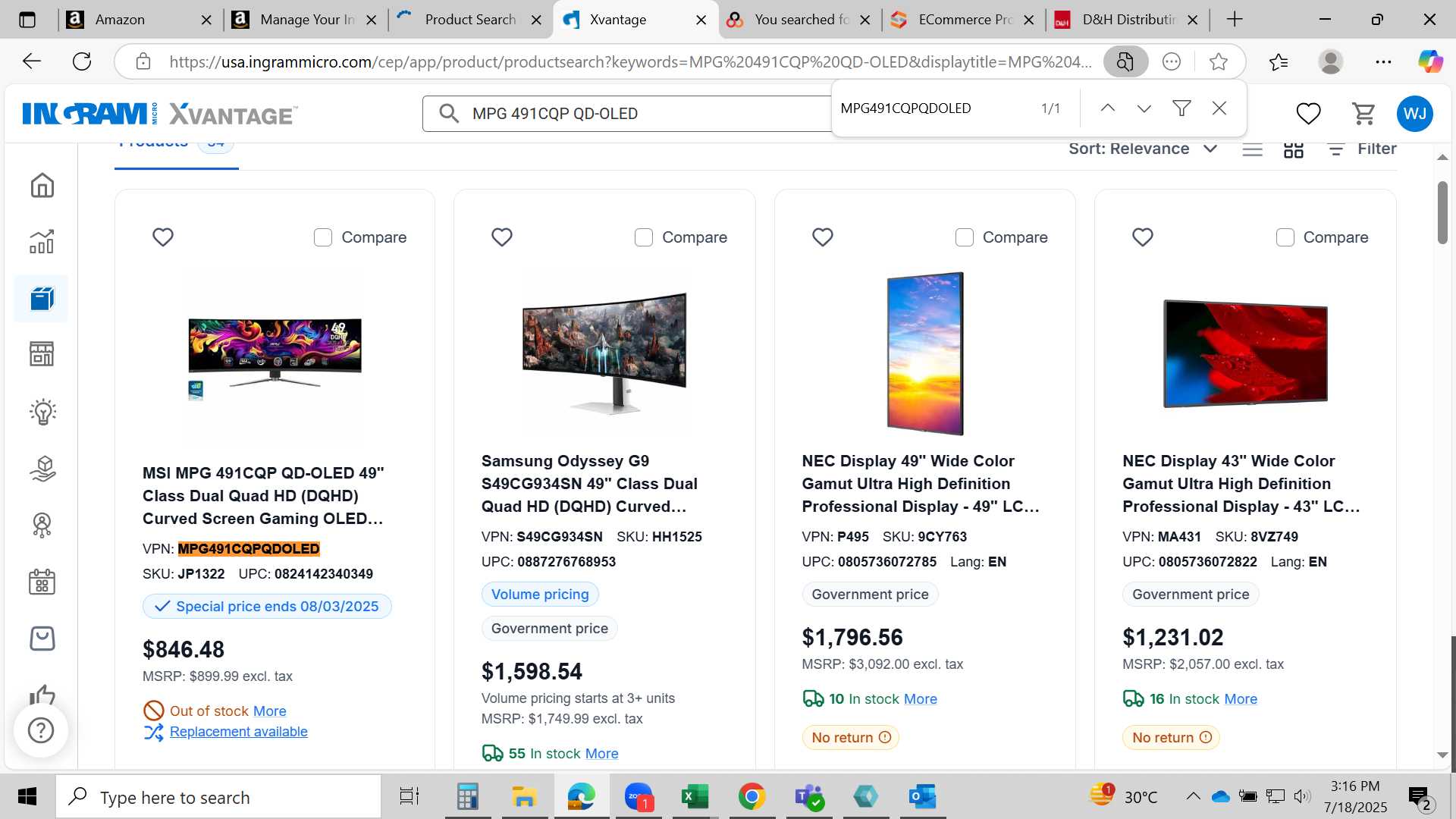1456x819 pixels.
Task: Open the WJ user profile avatar
Action: pos(1415,114)
